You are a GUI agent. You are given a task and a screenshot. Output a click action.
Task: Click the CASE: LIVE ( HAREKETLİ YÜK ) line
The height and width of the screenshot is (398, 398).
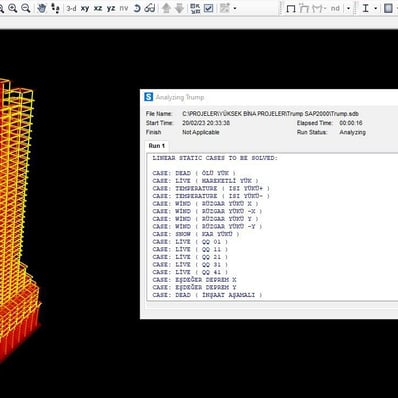coord(205,181)
